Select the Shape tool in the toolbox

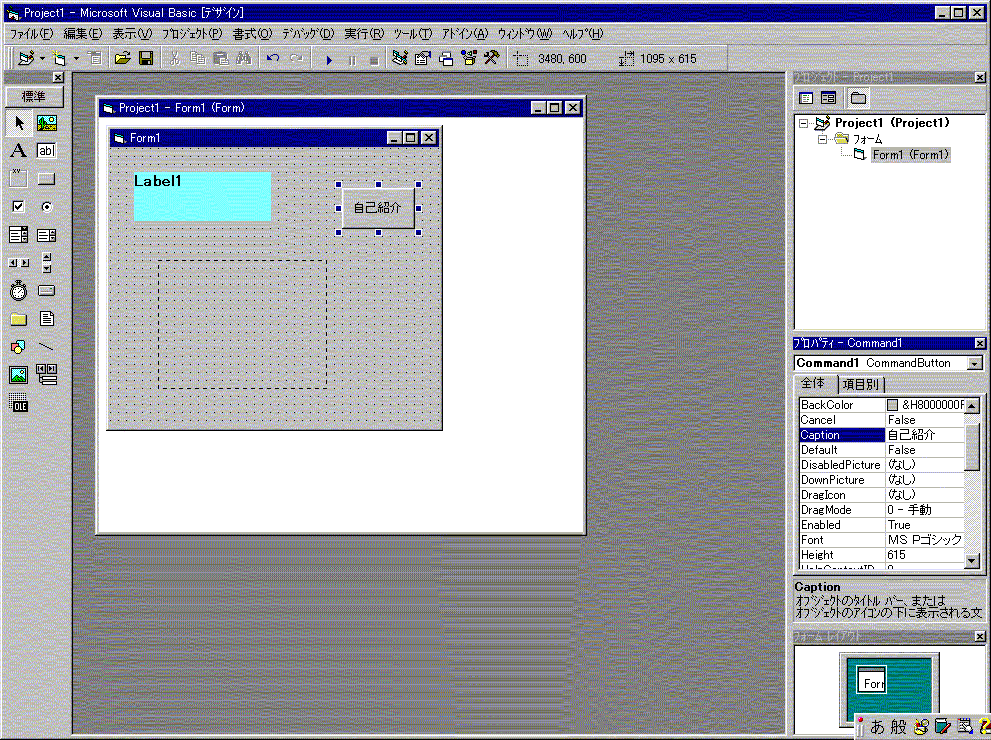click(18, 347)
